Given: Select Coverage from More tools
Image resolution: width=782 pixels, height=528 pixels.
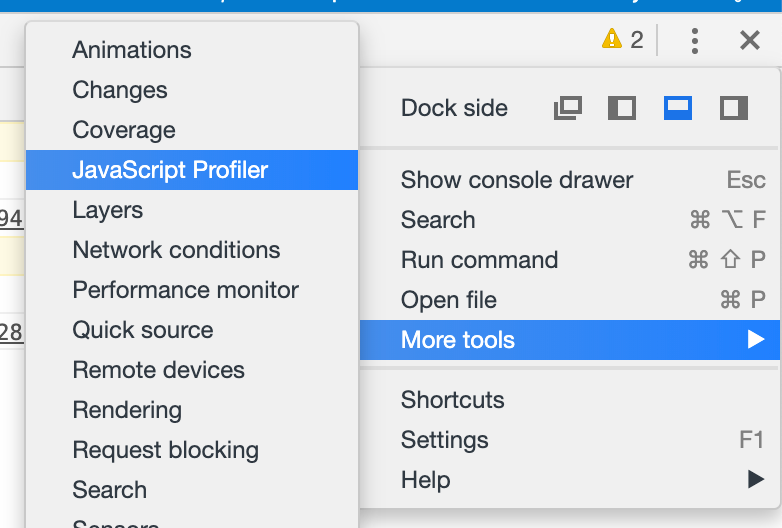Looking at the screenshot, I should click(x=192, y=130).
